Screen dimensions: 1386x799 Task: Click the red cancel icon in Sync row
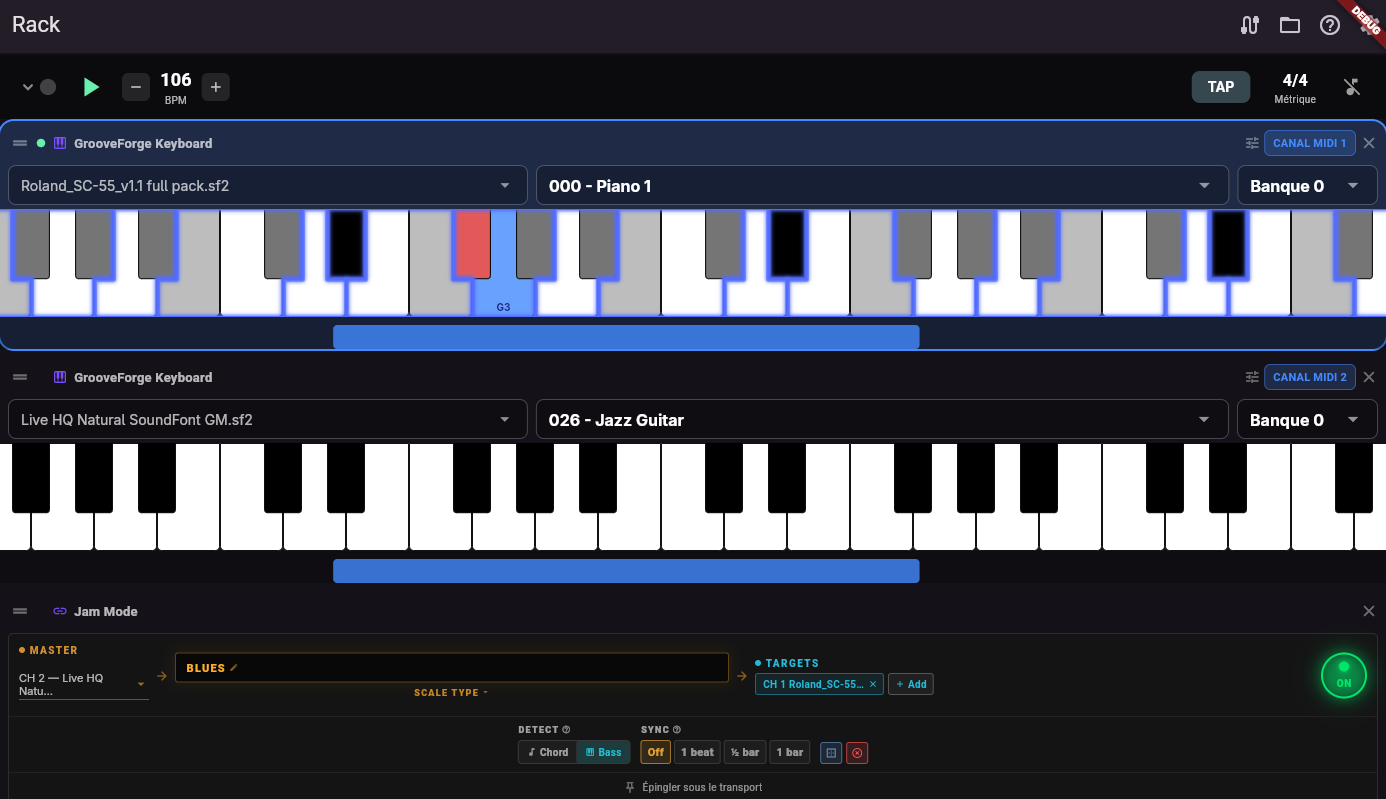pos(857,752)
